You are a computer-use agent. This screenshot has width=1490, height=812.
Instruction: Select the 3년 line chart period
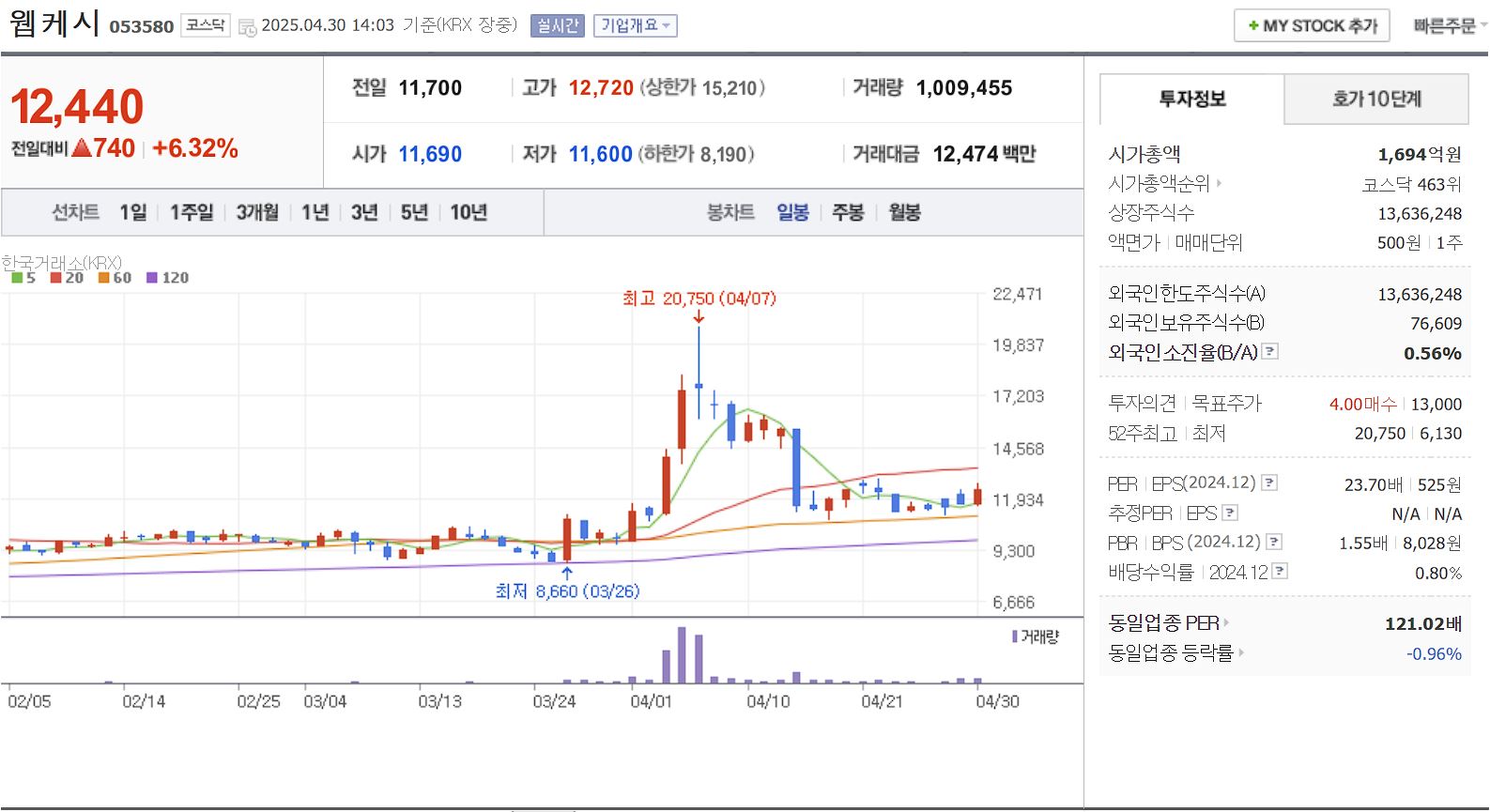[364, 212]
